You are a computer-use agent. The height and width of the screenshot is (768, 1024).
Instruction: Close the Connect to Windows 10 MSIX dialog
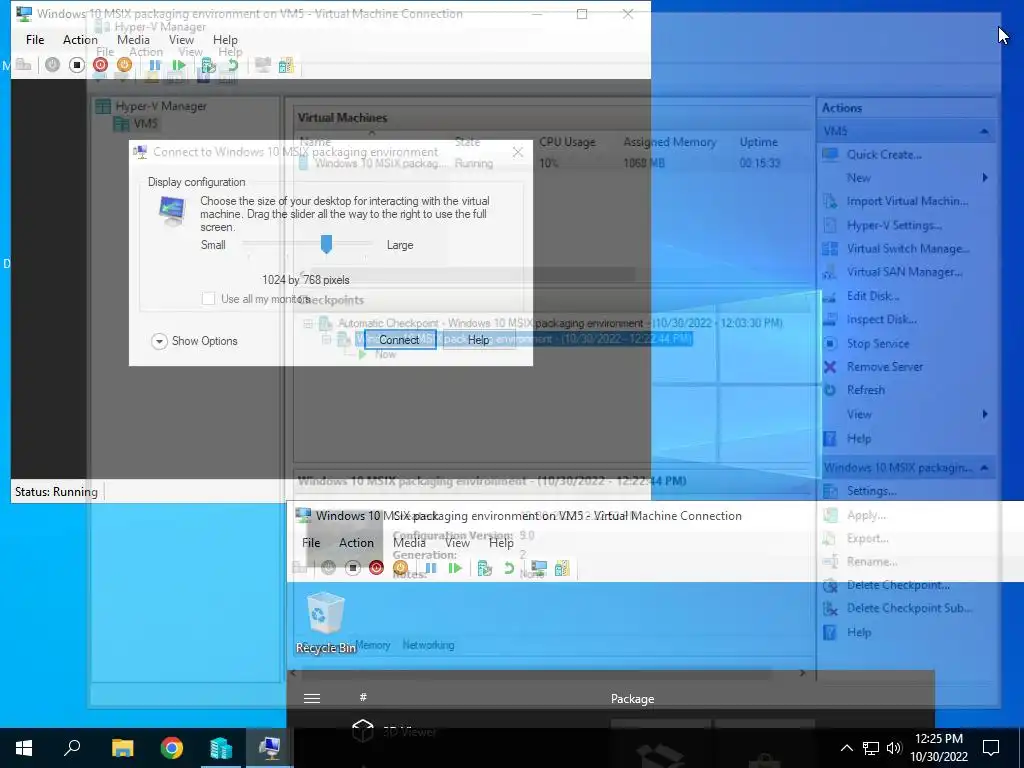(x=518, y=152)
